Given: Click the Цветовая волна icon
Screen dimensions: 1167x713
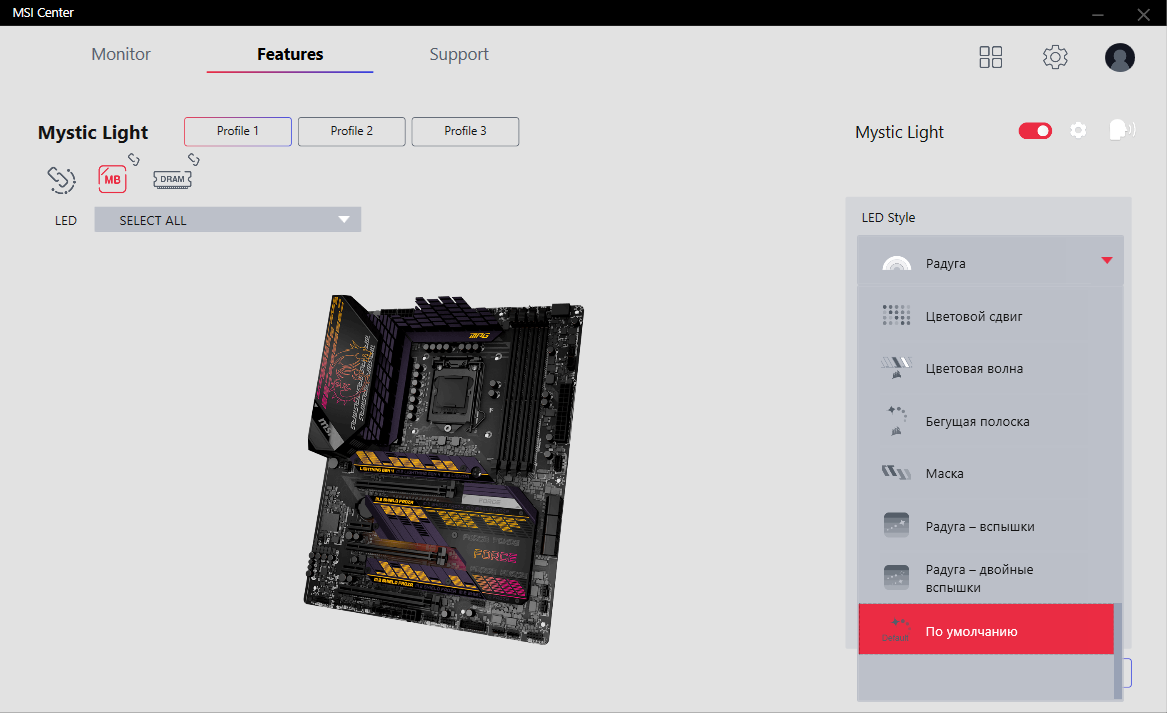Looking at the screenshot, I should (896, 368).
